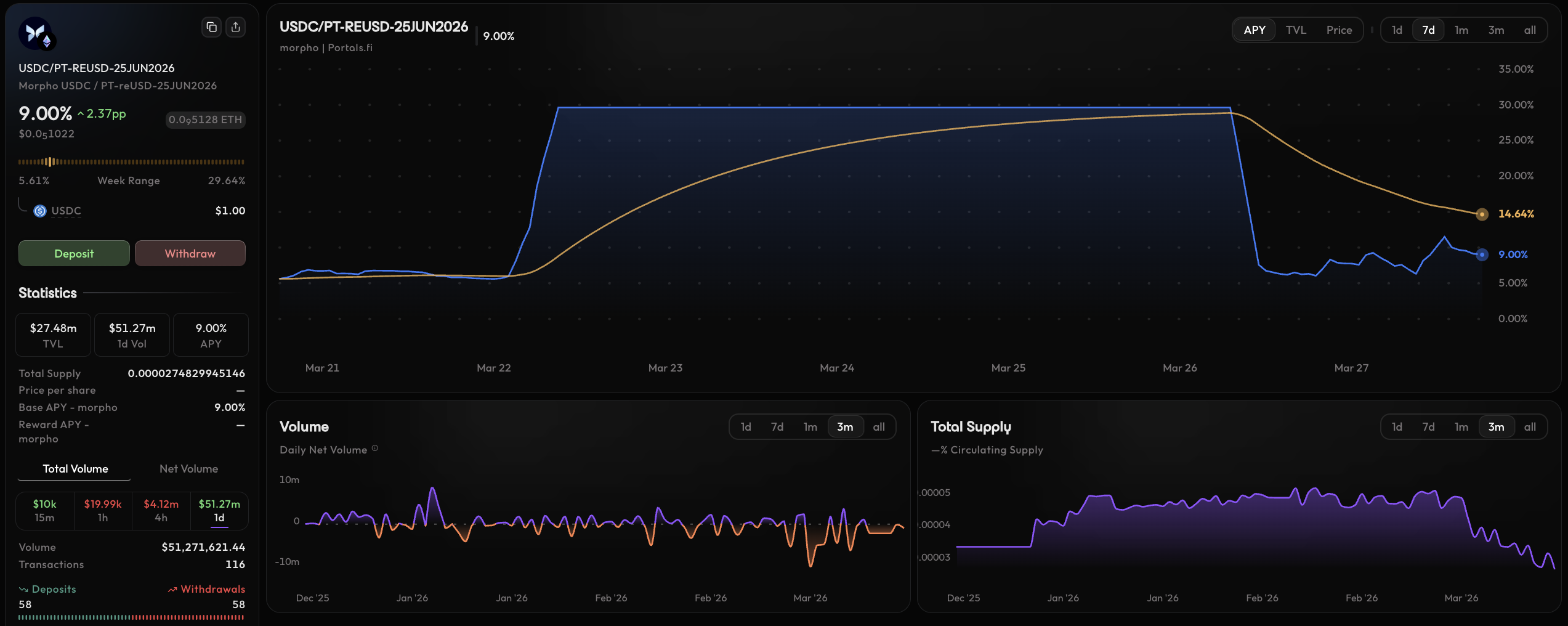The image size is (1568, 626).
Task: Click the share/export icon beside copy
Action: pos(236,27)
